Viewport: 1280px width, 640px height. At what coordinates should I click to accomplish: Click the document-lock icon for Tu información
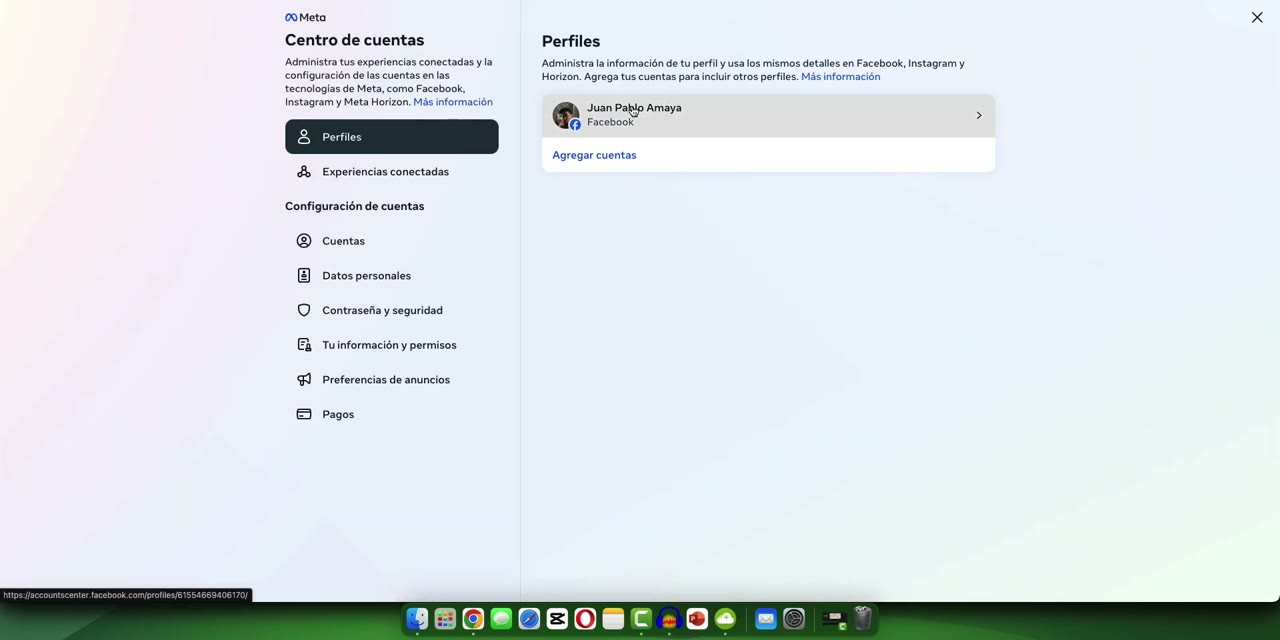coord(304,345)
